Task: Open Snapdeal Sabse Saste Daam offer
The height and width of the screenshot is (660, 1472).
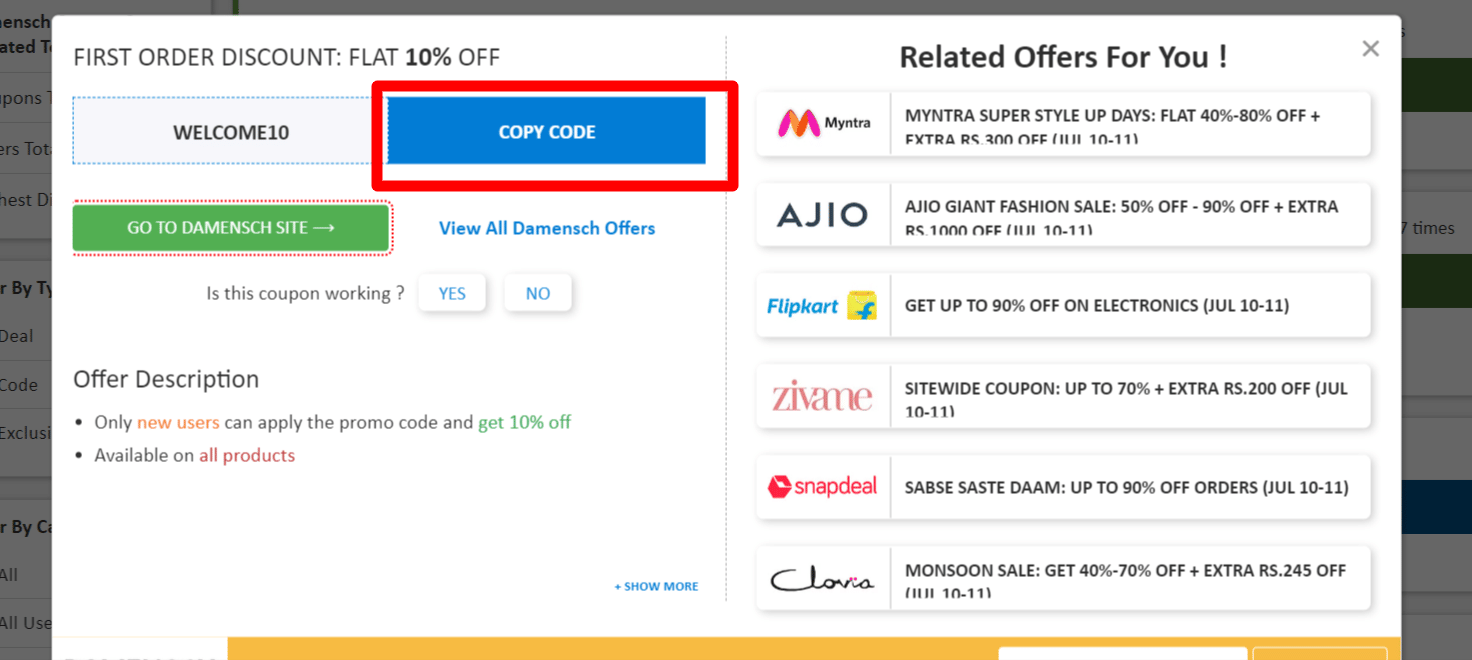Action: [x=1128, y=488]
